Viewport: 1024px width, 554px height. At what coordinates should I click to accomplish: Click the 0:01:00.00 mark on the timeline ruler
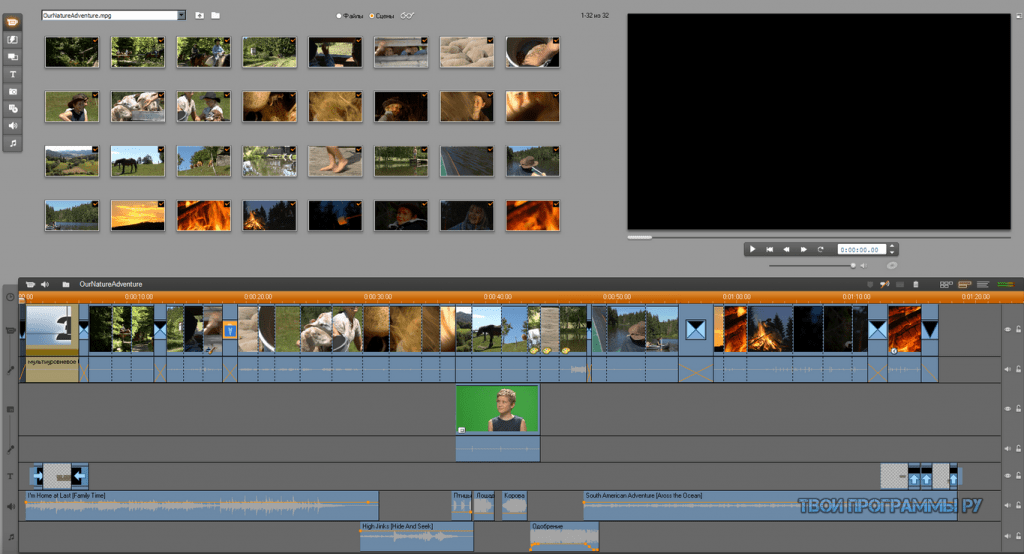pyautogui.click(x=737, y=297)
